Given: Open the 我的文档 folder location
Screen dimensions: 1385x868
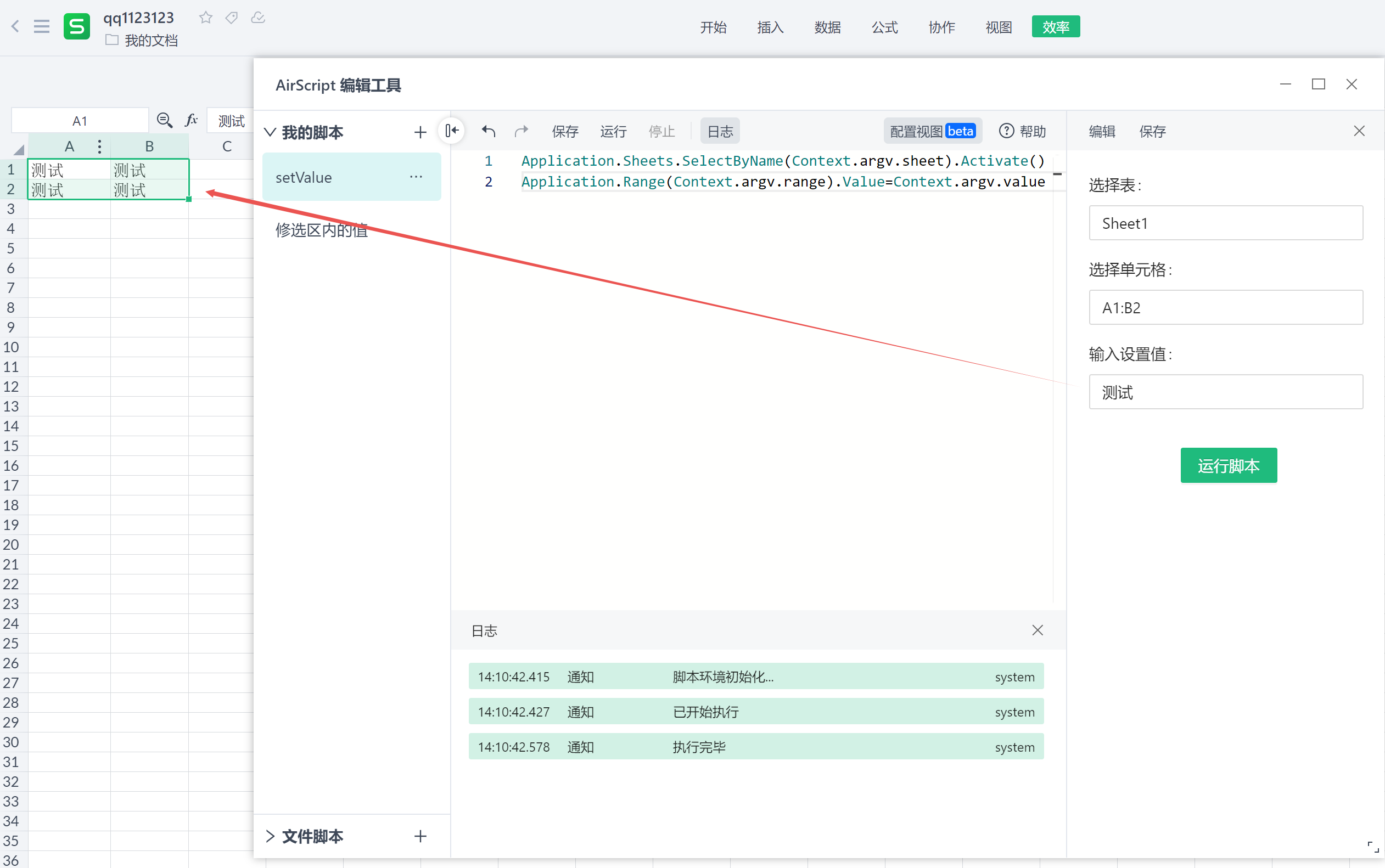Looking at the screenshot, I should click(142, 41).
